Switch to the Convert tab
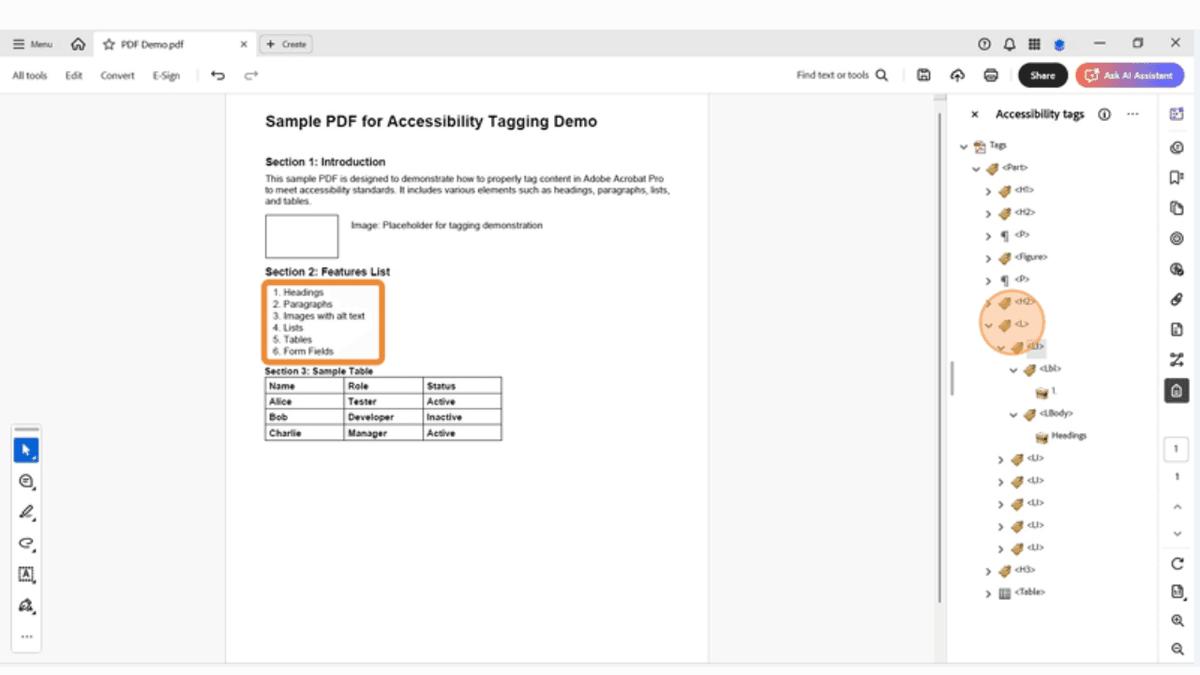The height and width of the screenshot is (675, 1200). coord(117,74)
